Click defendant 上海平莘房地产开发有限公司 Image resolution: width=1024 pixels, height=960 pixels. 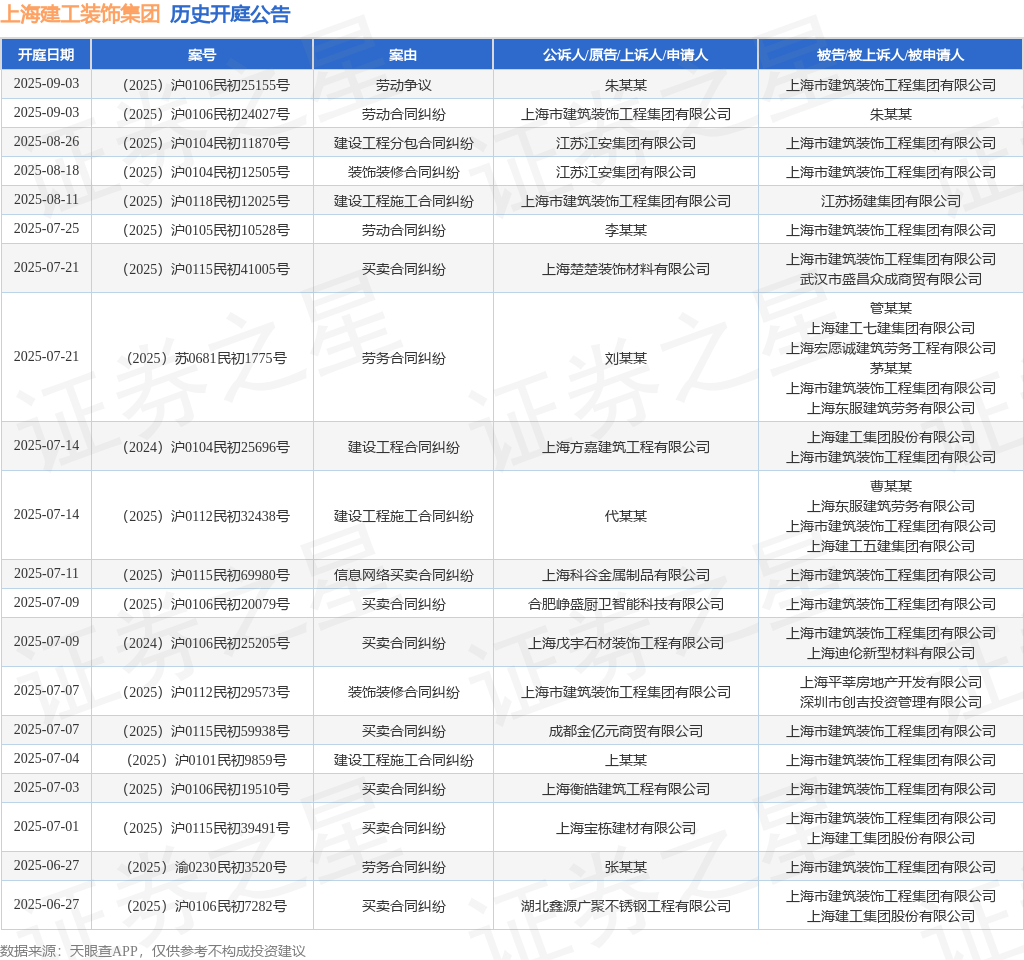point(891,682)
